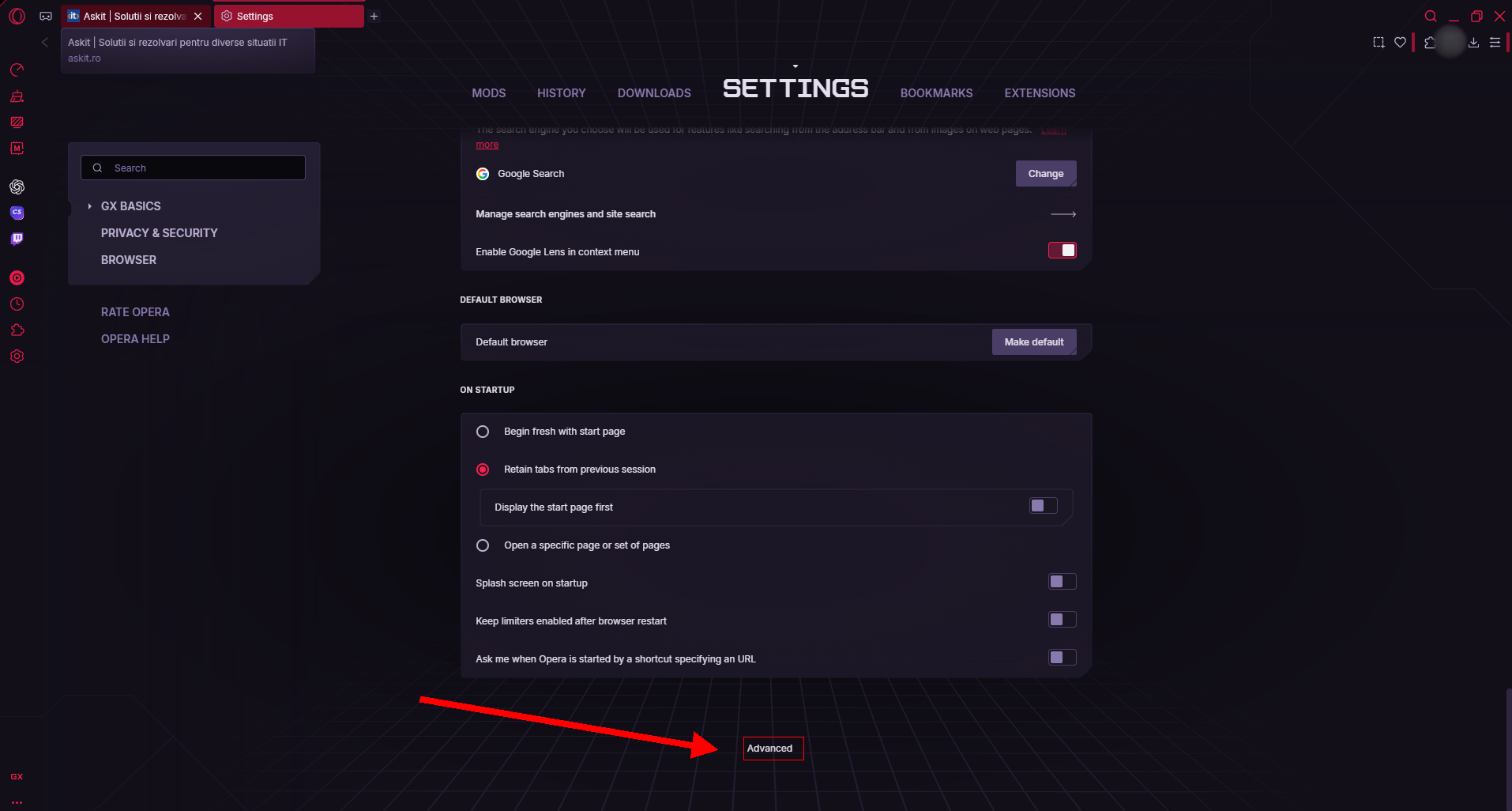The width and height of the screenshot is (1512, 811).
Task: Go to the HISTORY tab
Action: (x=561, y=93)
